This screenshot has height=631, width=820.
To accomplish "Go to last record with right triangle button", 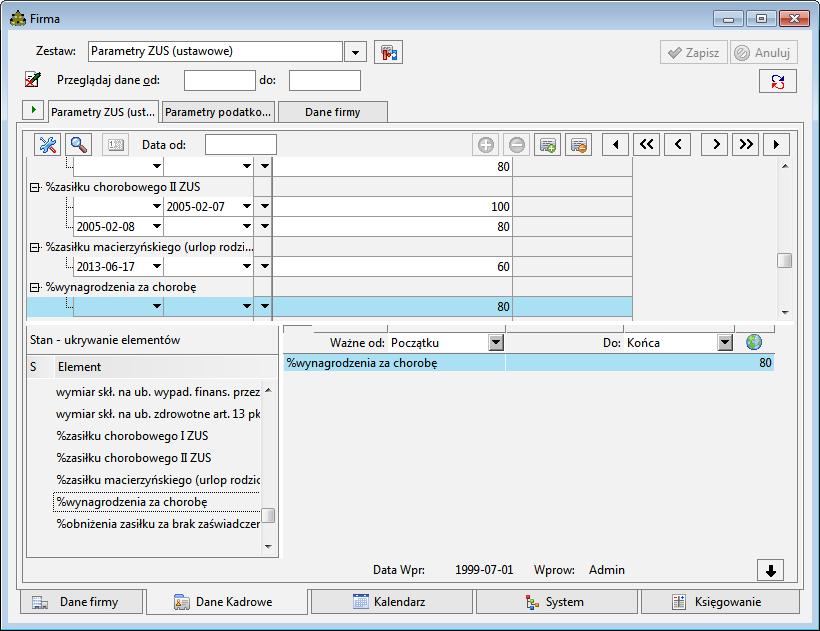I will click(x=777, y=145).
